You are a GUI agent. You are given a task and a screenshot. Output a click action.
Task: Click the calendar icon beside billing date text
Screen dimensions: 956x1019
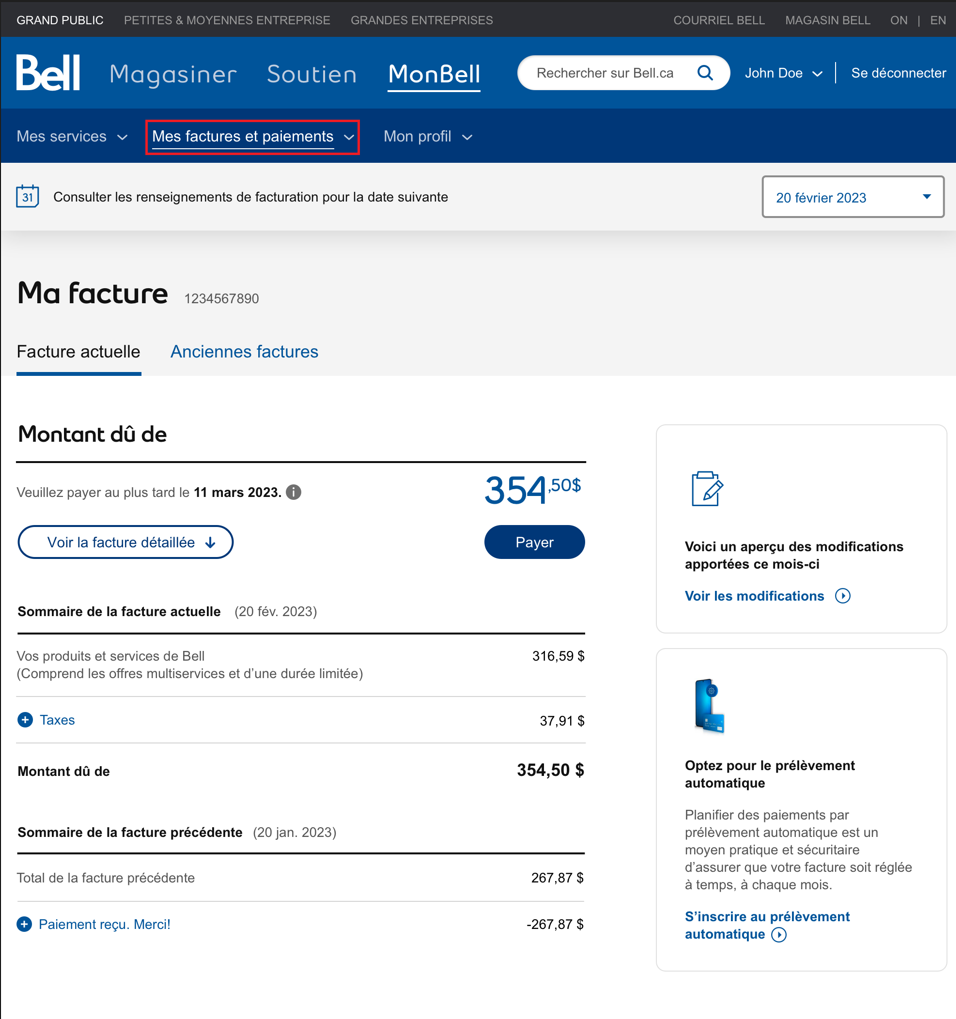click(28, 196)
